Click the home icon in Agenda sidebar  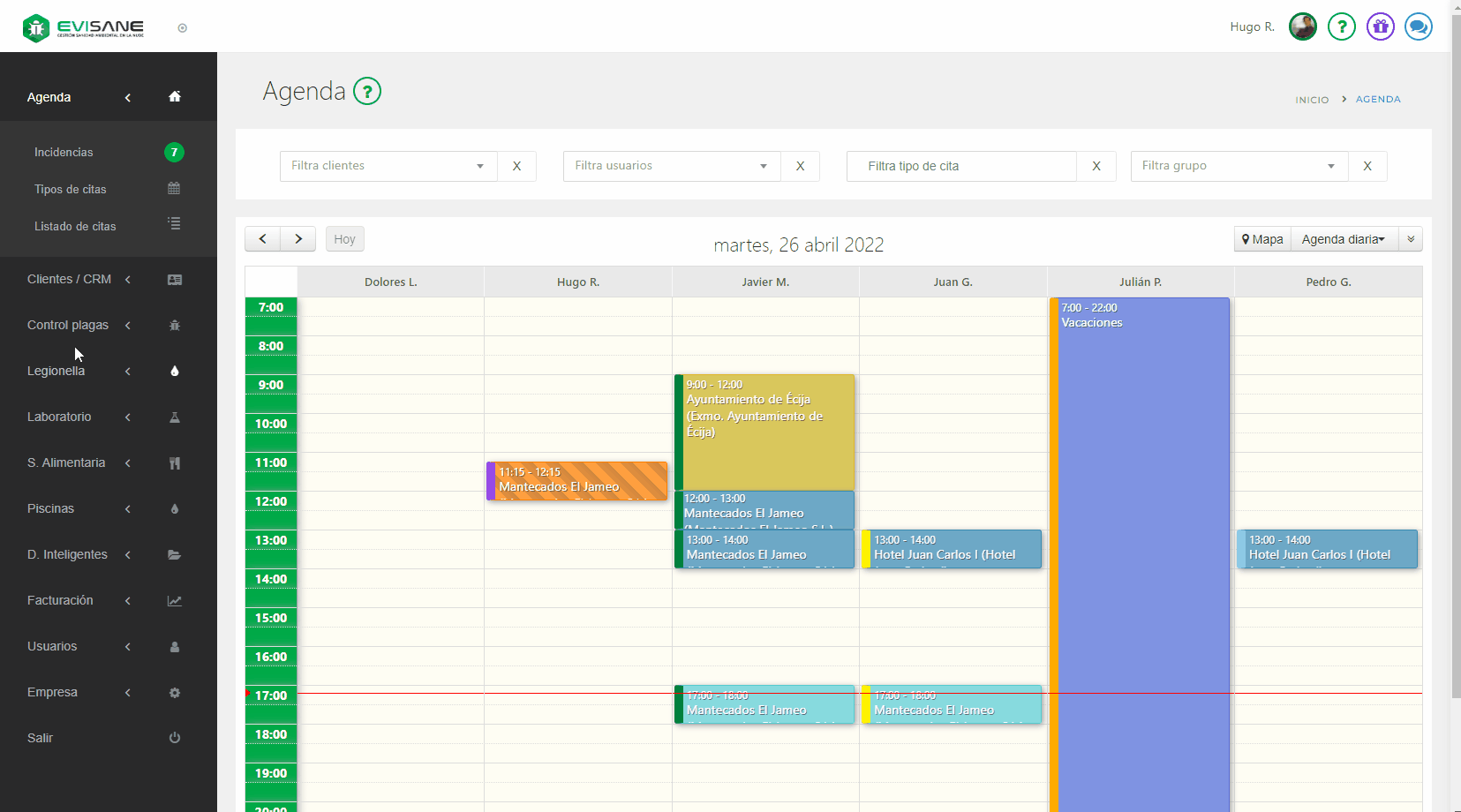click(175, 97)
